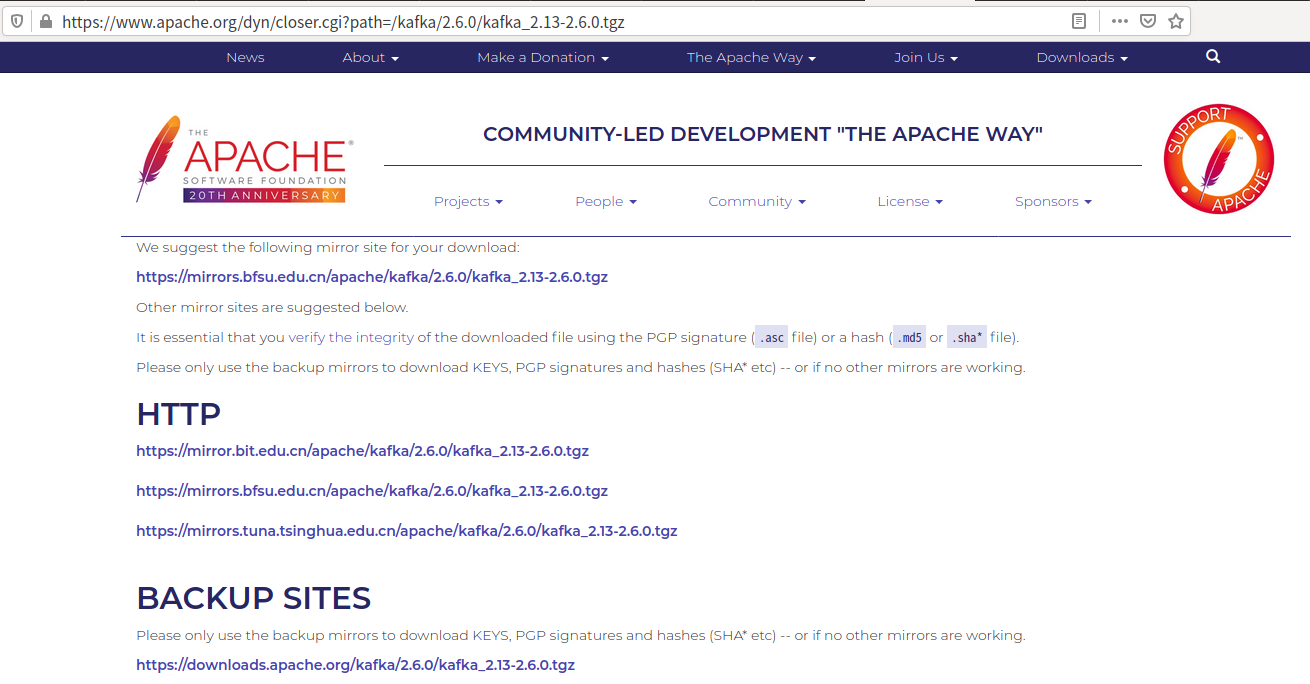Click the 'HTTP' section heading
Viewport: 1310px width, 684px height.
178,414
